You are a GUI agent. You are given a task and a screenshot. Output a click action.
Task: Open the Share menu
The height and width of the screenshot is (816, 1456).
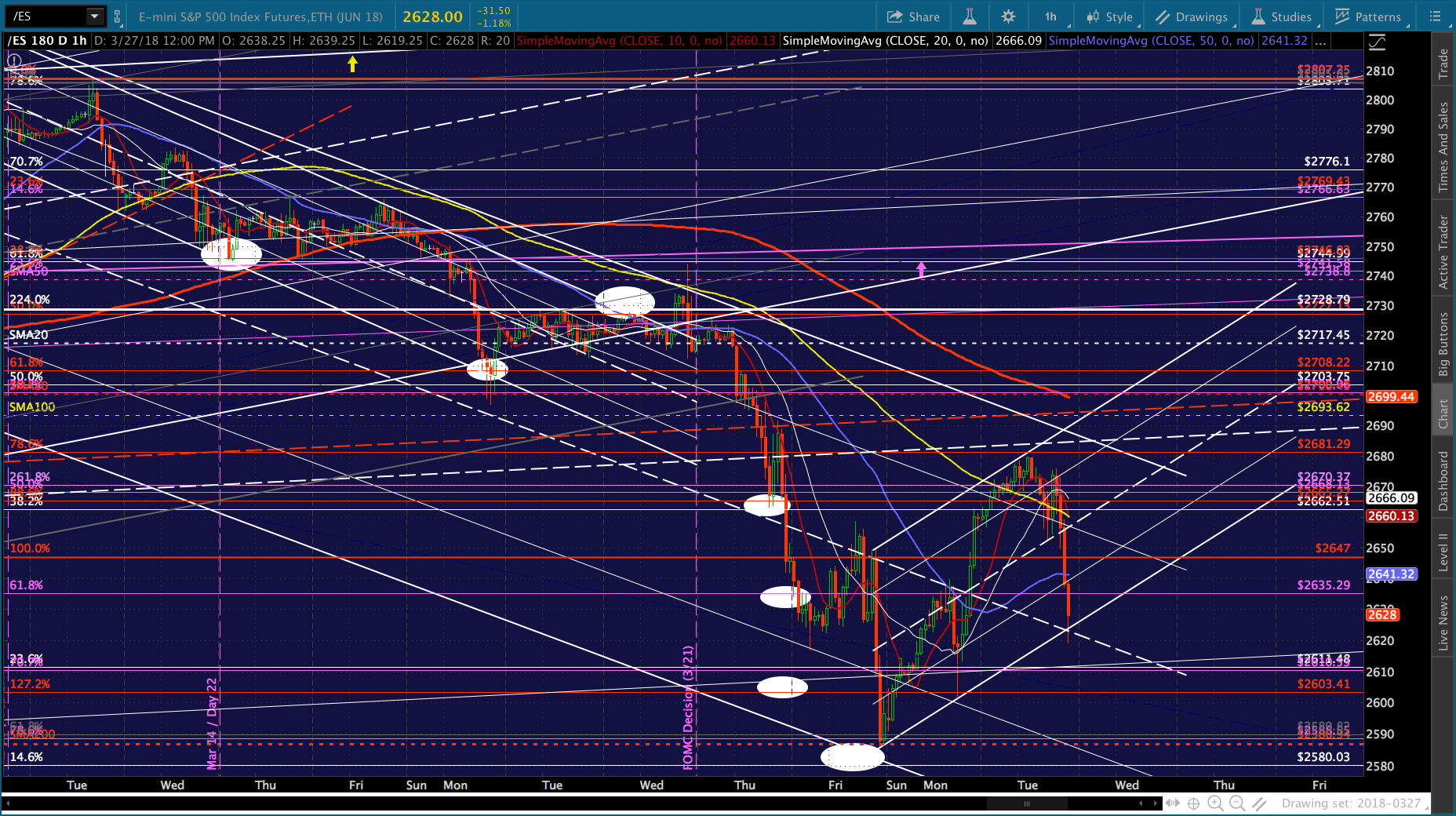tap(913, 16)
